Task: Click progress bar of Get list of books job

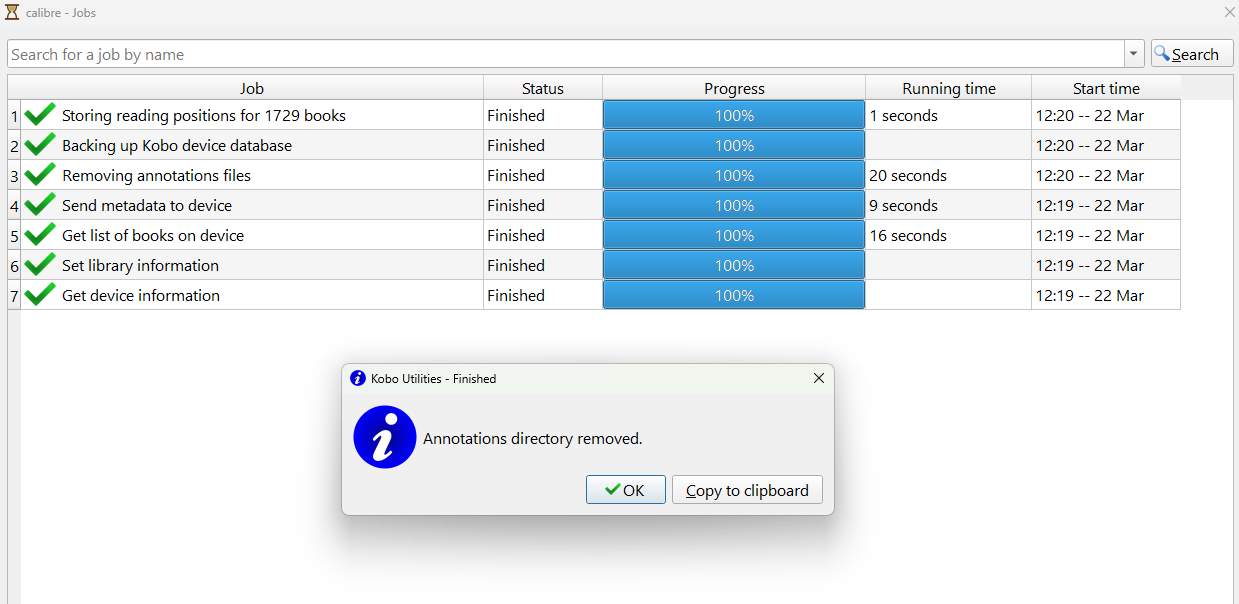Action: click(x=734, y=235)
